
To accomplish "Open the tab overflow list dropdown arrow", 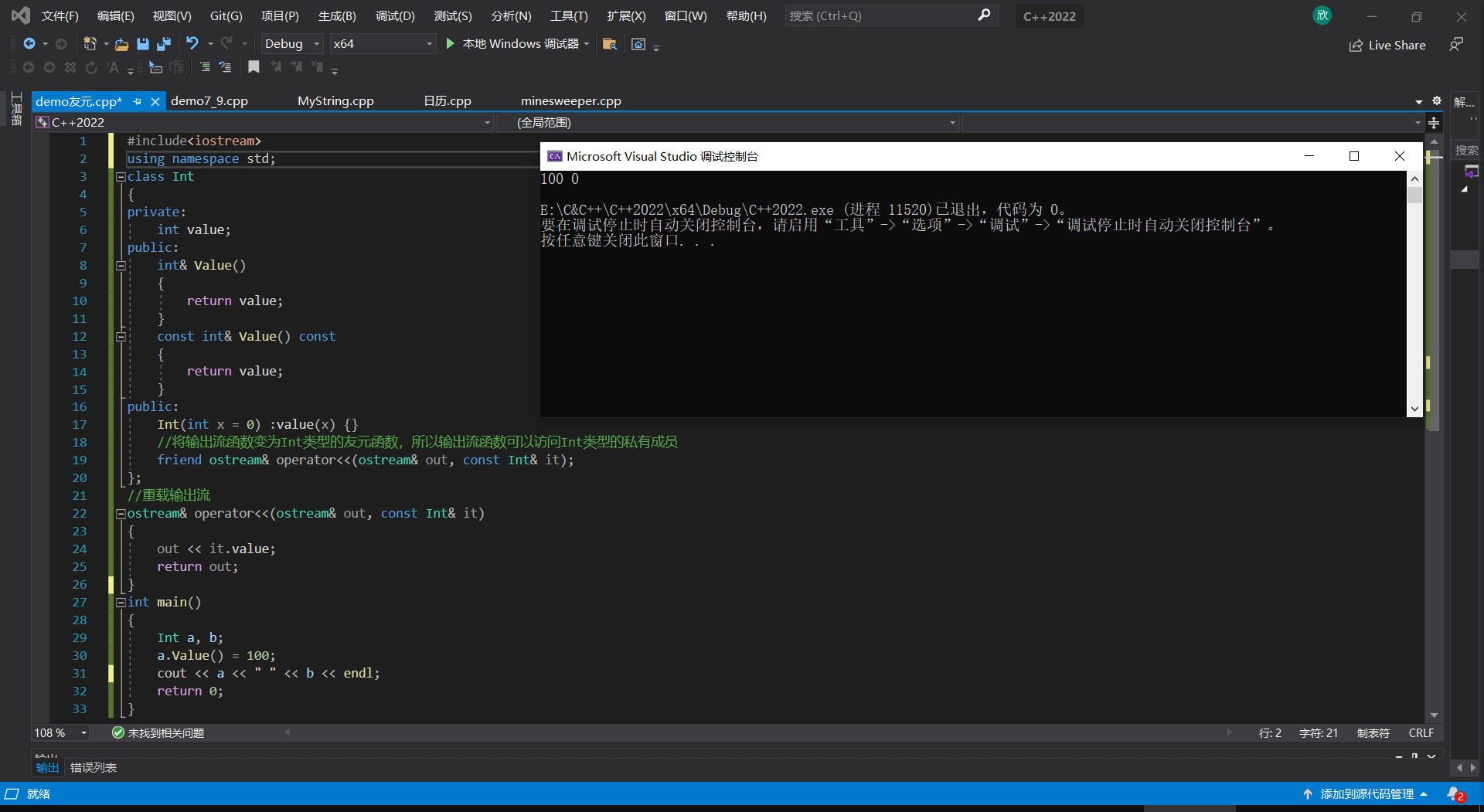I will (x=1419, y=102).
